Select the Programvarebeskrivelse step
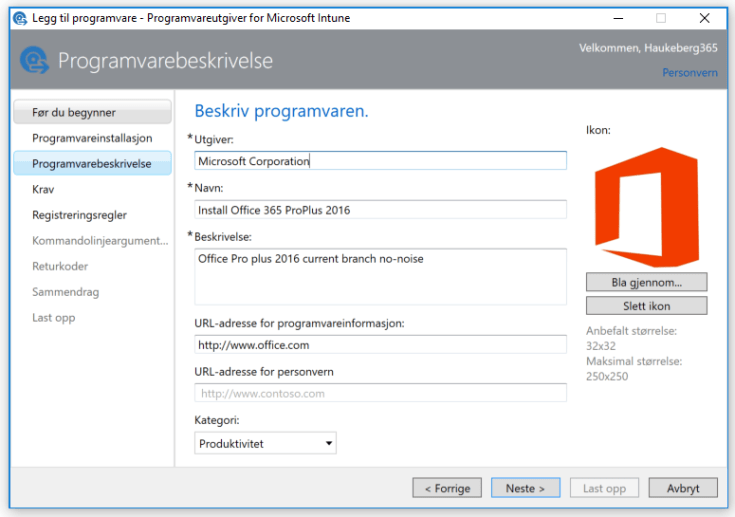 92,163
